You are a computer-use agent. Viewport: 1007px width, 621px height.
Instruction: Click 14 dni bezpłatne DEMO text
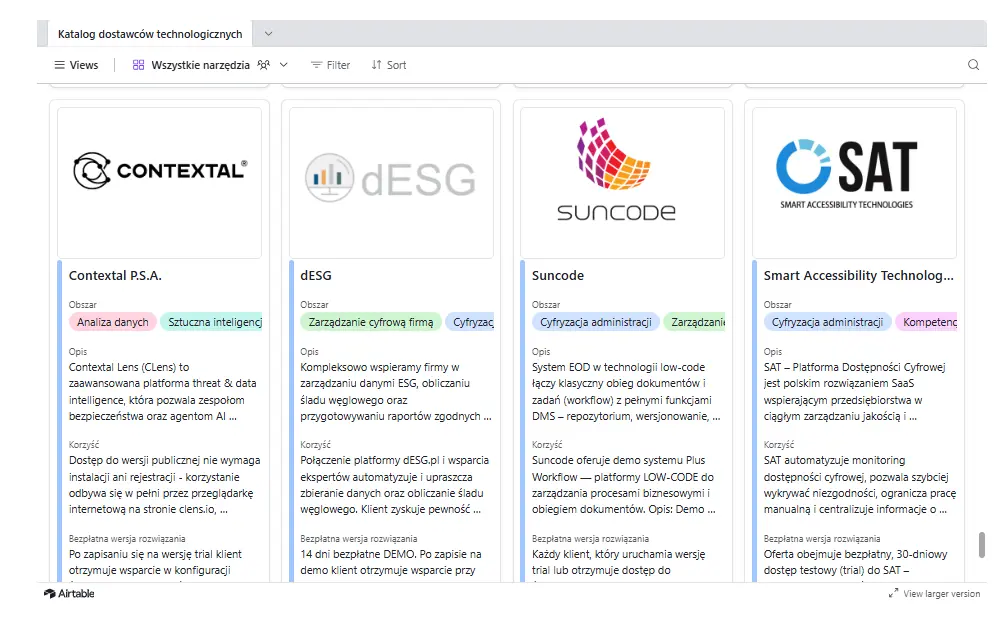click(391, 562)
